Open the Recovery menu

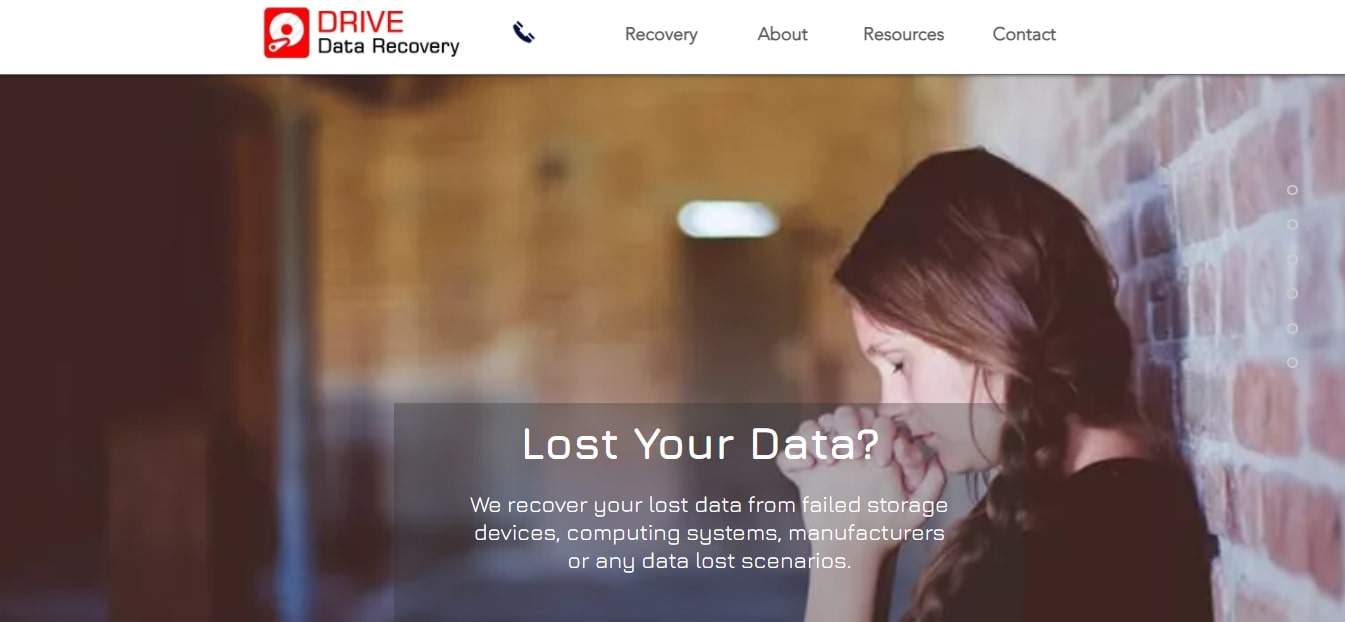pyautogui.click(x=661, y=34)
